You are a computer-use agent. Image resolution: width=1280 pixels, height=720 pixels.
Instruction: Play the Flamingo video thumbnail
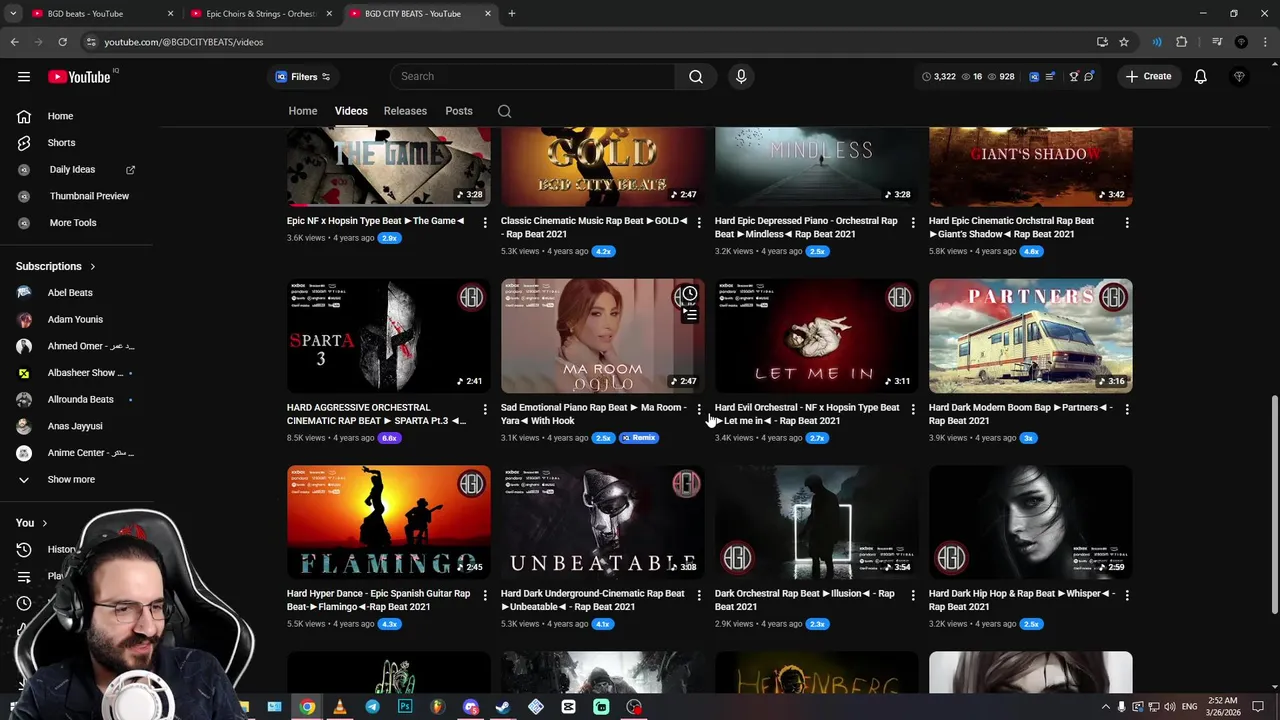389,522
